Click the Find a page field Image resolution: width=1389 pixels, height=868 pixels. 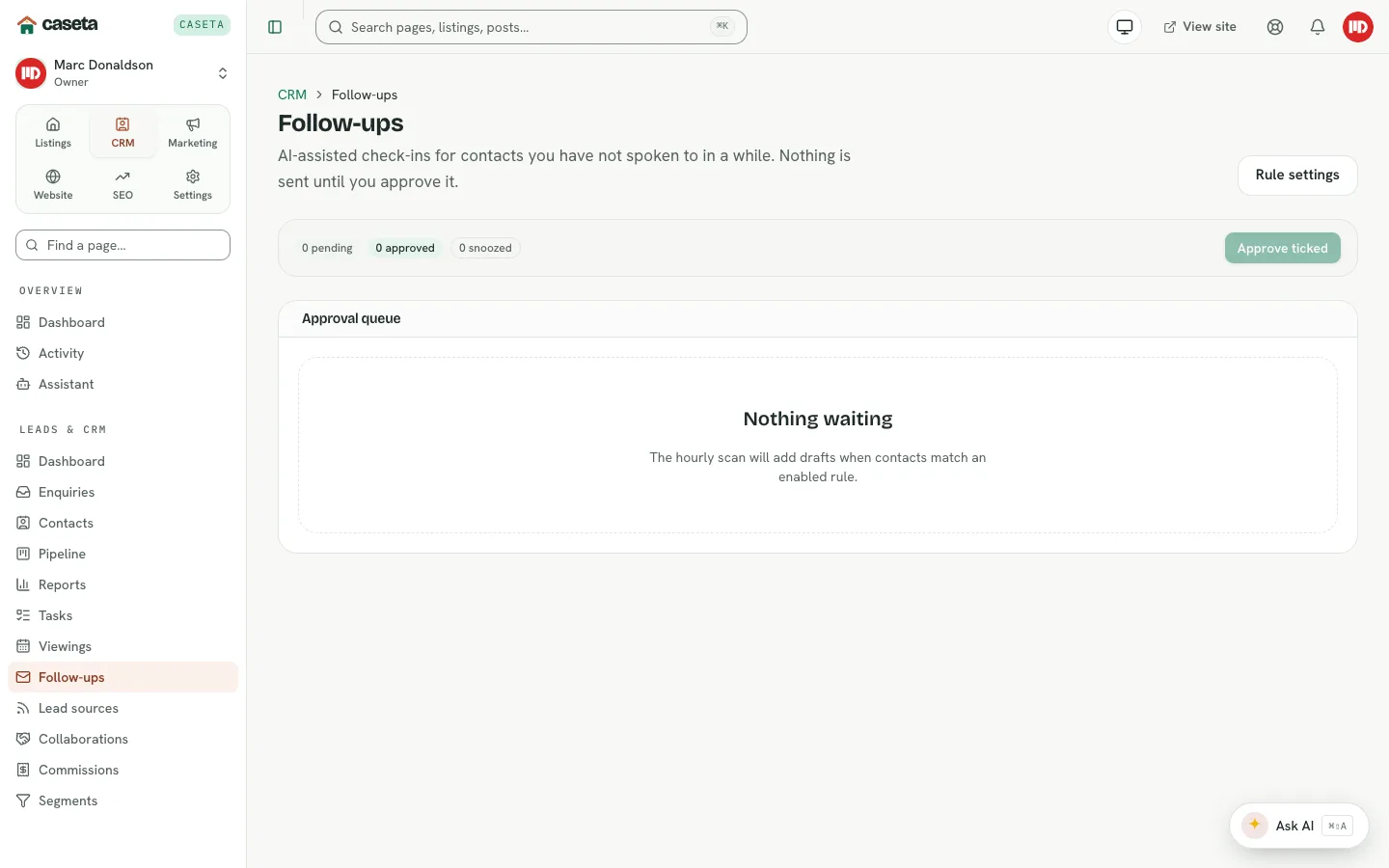coord(123,245)
